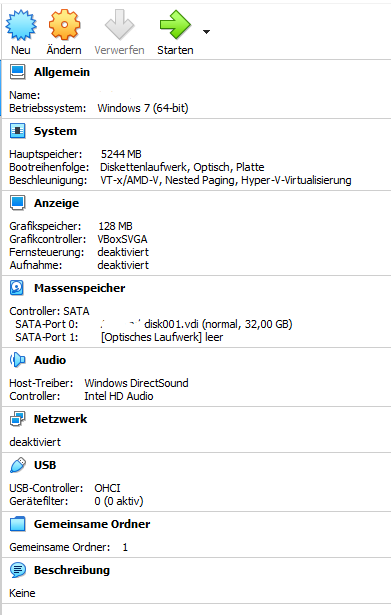Select the text Windows 7 (64-bit)

tap(143, 108)
